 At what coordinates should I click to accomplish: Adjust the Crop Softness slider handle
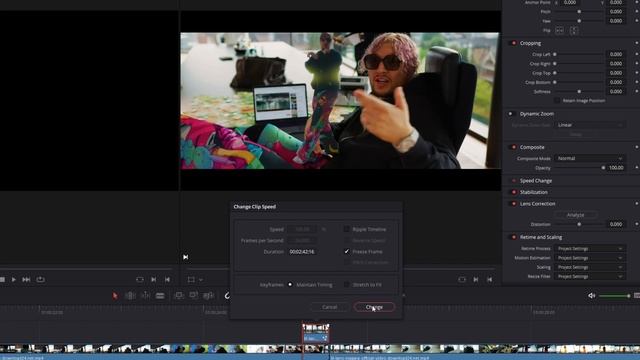(579, 91)
